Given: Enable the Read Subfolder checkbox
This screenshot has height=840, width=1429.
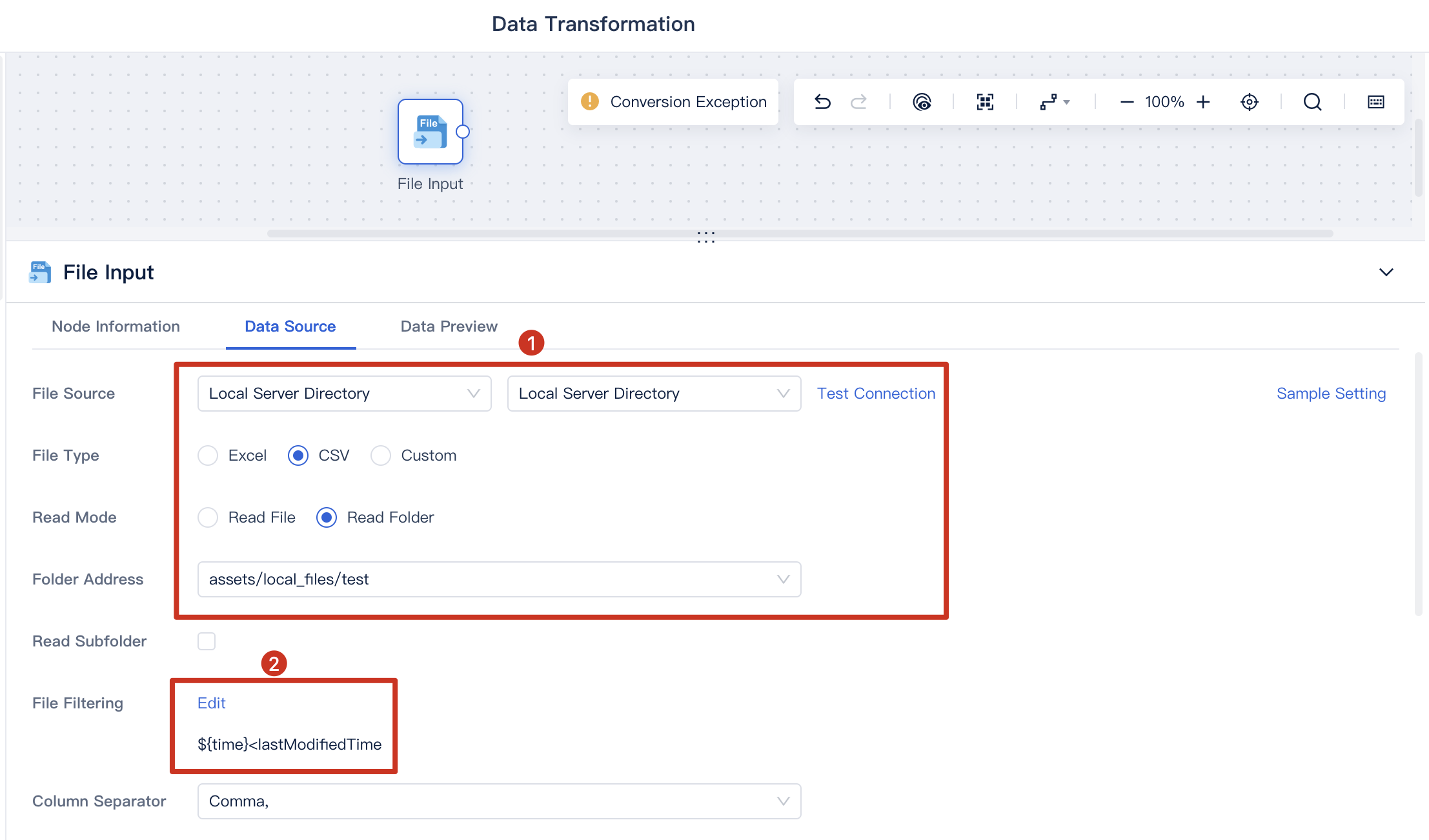Looking at the screenshot, I should pos(207,641).
